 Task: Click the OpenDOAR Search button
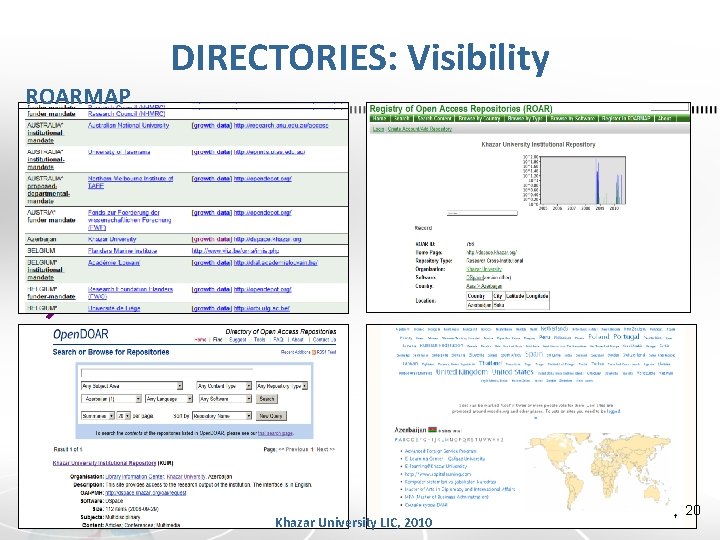(267, 399)
